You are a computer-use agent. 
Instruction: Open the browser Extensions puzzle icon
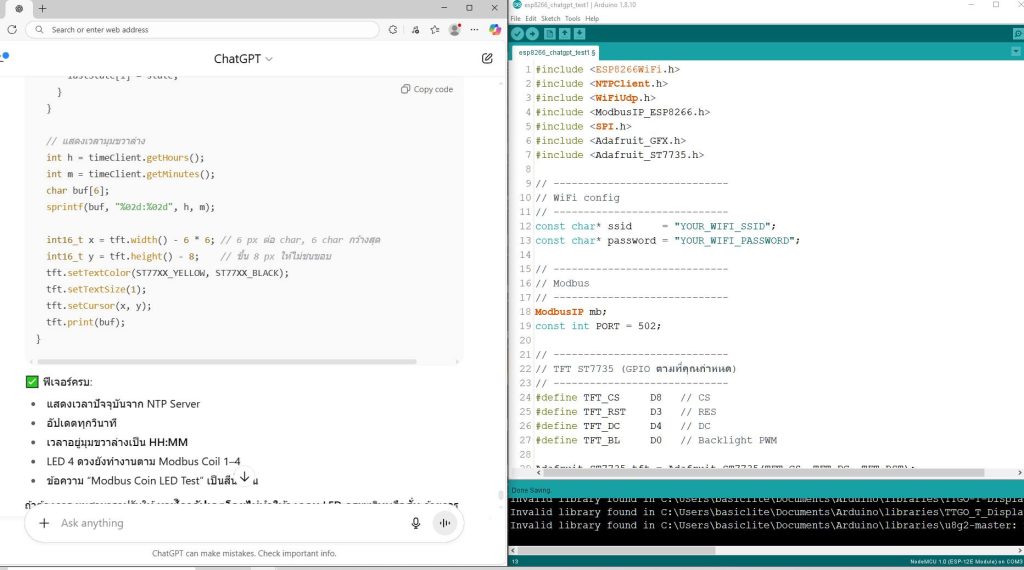point(392,29)
